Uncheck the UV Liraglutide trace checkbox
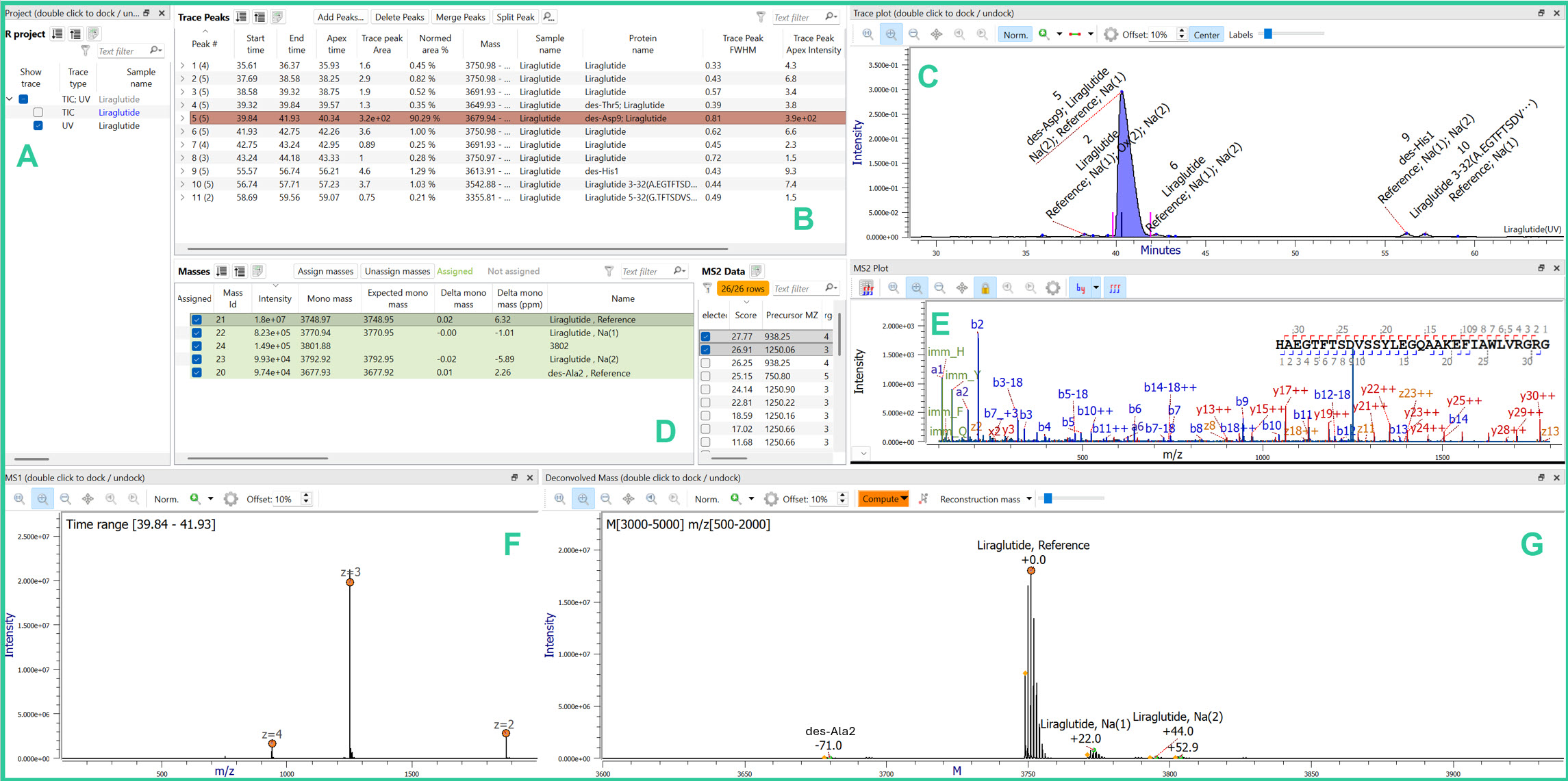This screenshot has height=781, width=1568. pos(38,125)
